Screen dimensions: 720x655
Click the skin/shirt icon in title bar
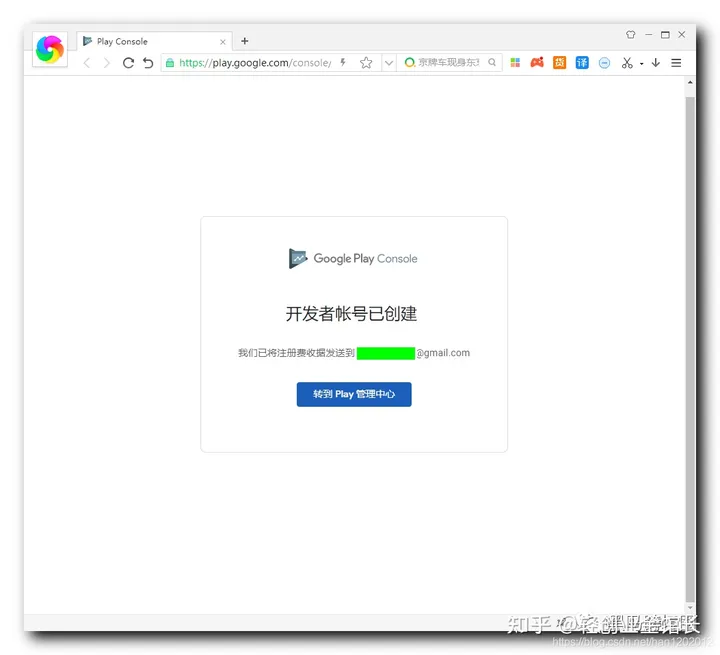click(x=630, y=34)
